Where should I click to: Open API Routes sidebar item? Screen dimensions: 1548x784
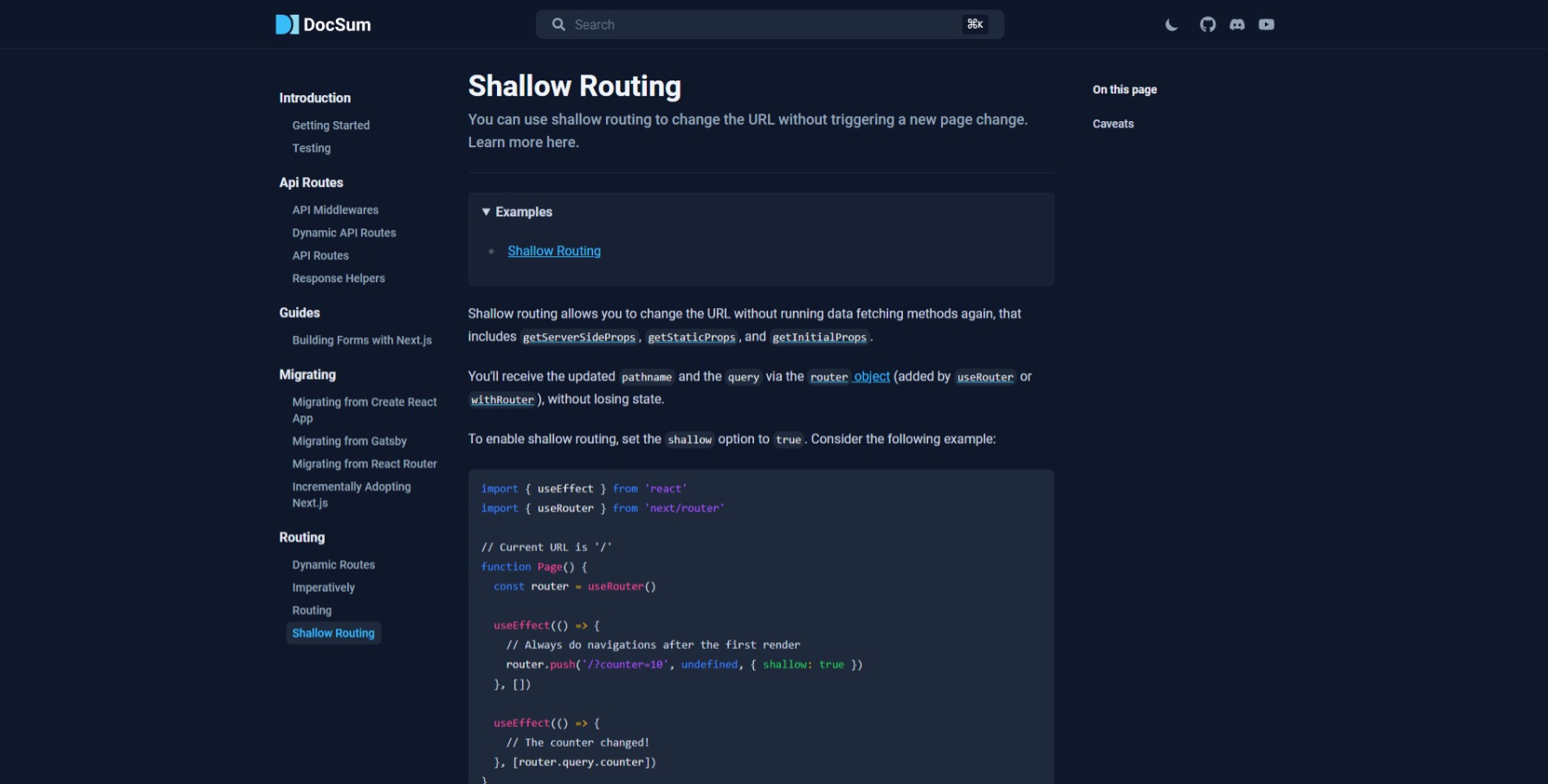click(x=320, y=255)
